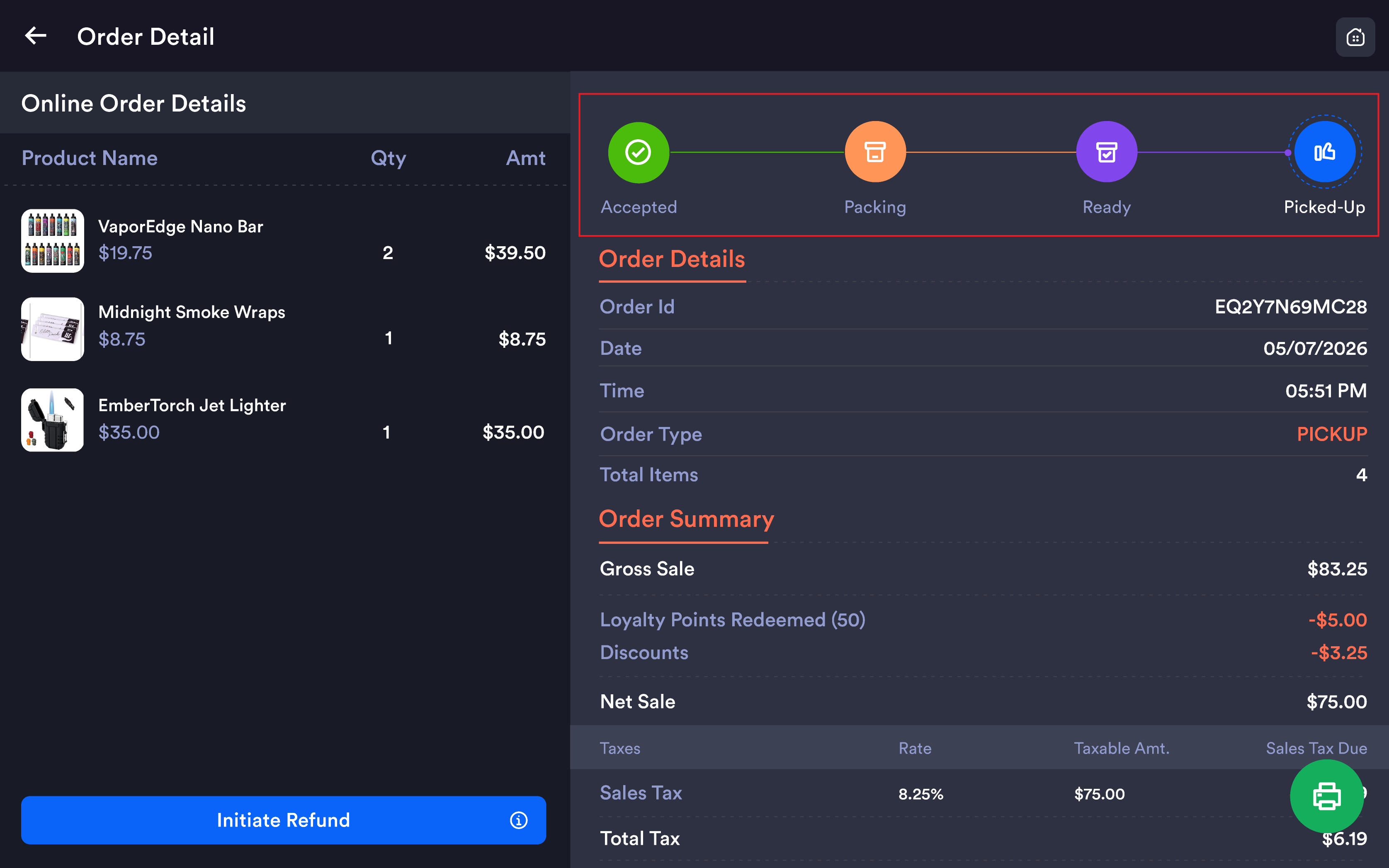The image size is (1389, 868).
Task: Open VaporEdge Nano Bar product thumbnail
Action: tap(52, 240)
